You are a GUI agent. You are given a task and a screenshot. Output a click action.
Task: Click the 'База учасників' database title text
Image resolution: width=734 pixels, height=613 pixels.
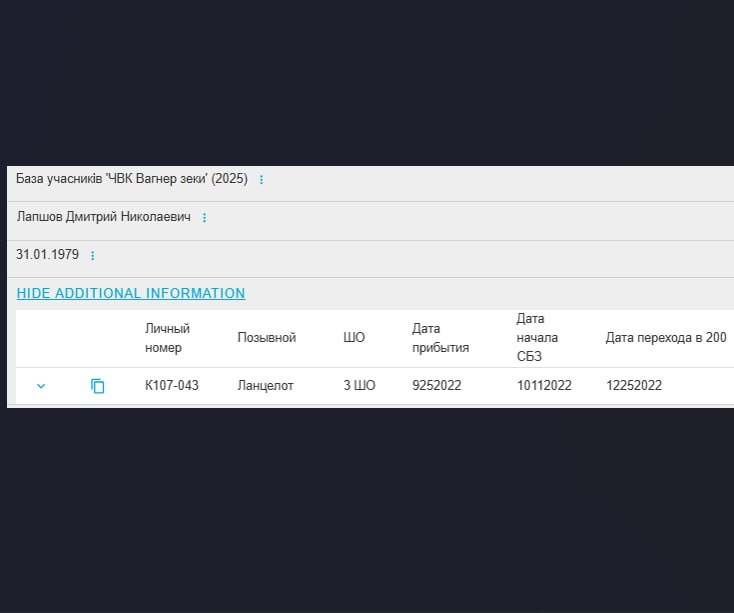[x=131, y=179]
